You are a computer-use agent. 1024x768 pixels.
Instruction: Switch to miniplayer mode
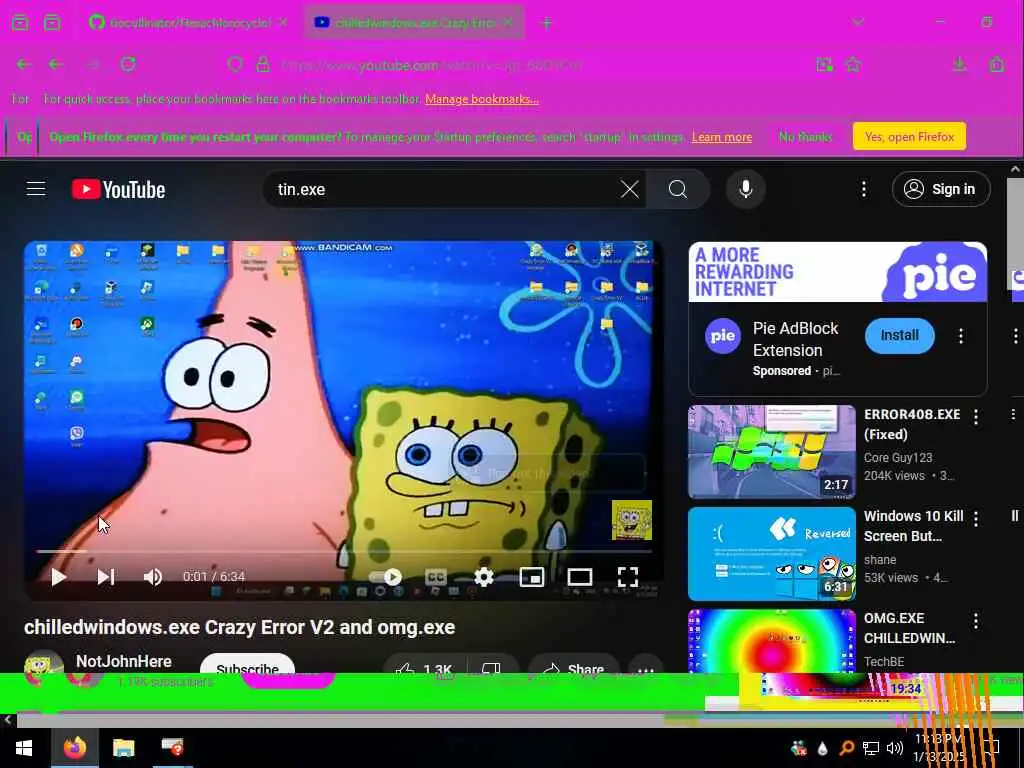pos(532,577)
